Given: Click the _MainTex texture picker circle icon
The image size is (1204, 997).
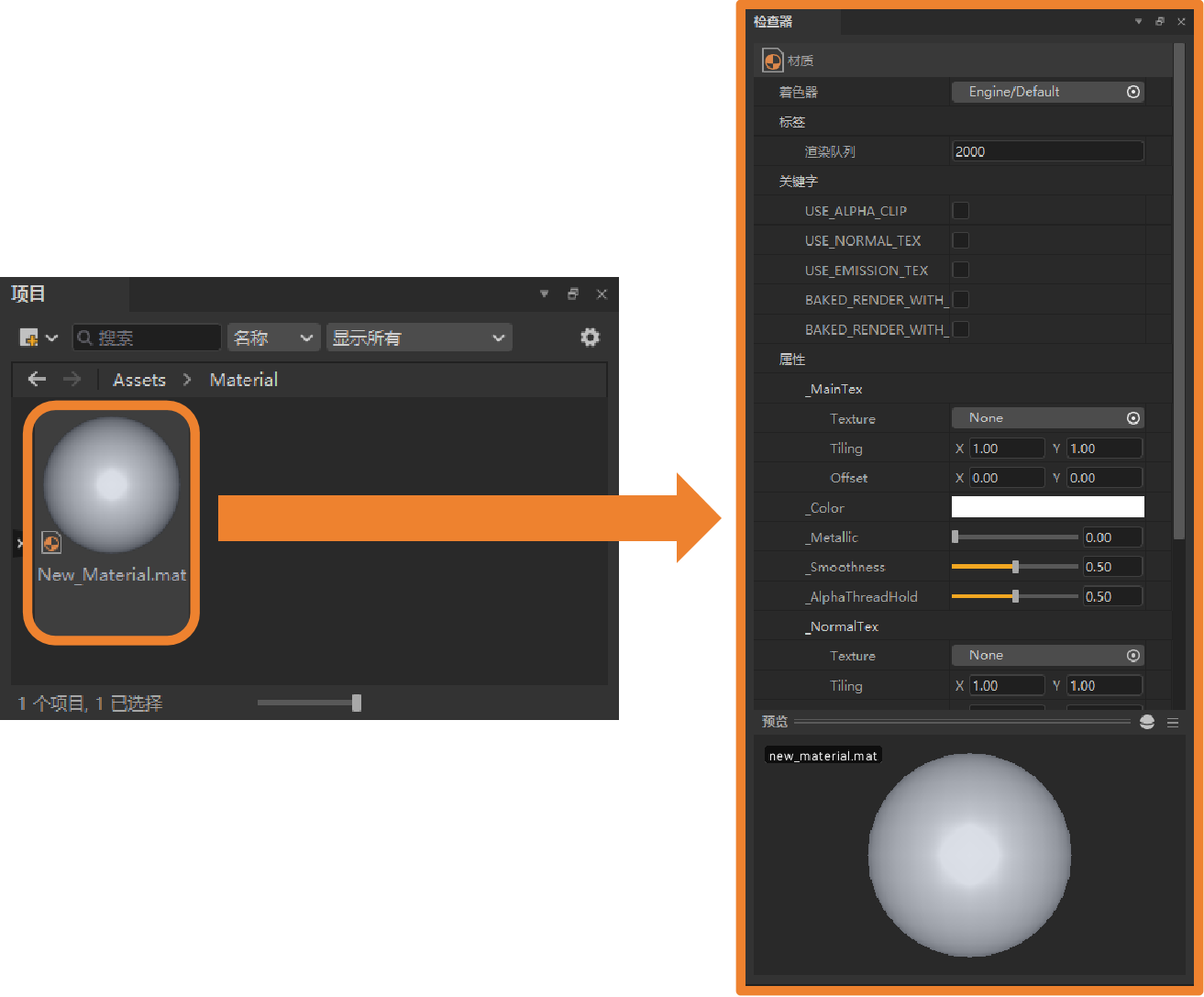Looking at the screenshot, I should click(x=1133, y=418).
